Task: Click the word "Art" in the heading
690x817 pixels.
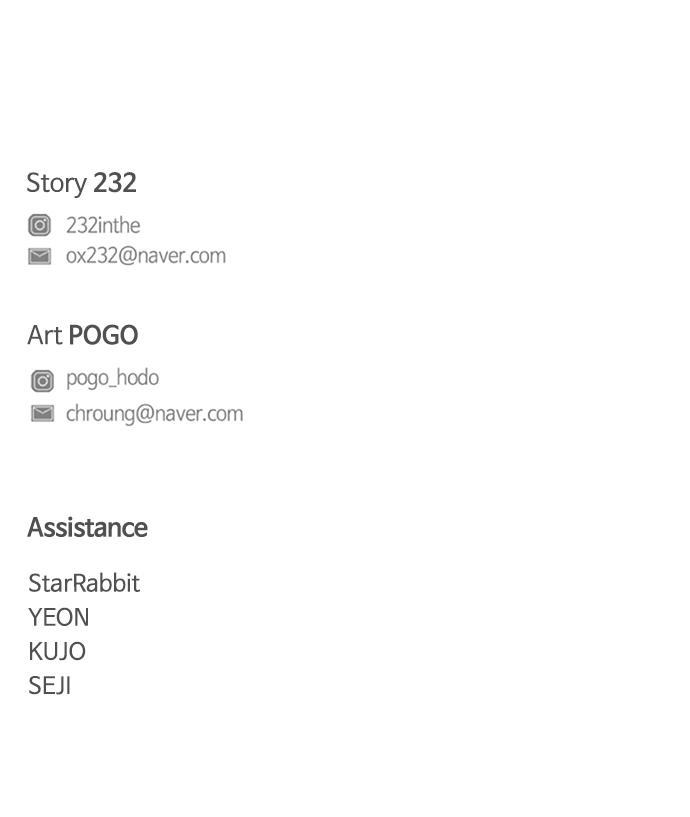Action: coord(44,336)
